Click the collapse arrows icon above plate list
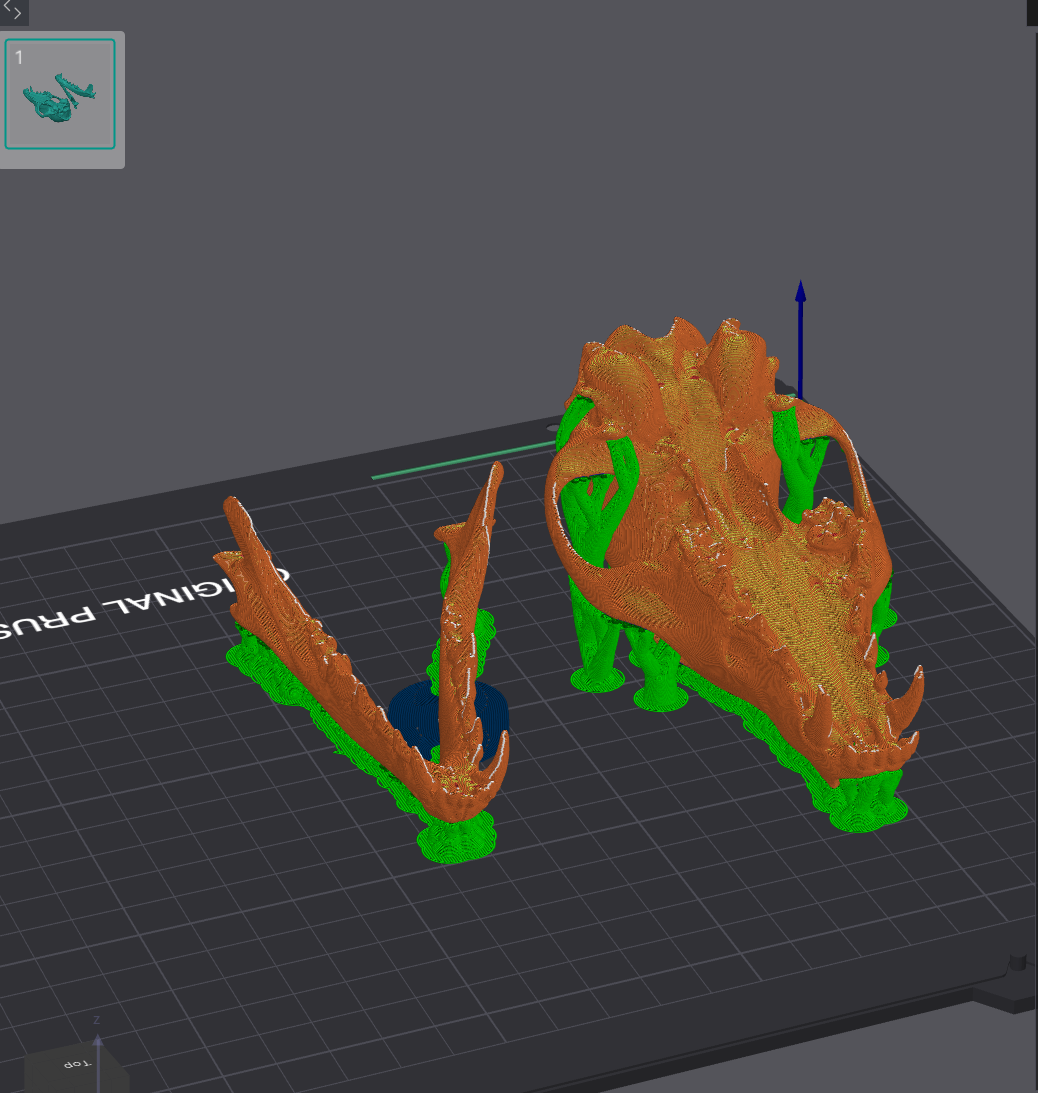Image resolution: width=1038 pixels, height=1093 pixels. pos(13,10)
